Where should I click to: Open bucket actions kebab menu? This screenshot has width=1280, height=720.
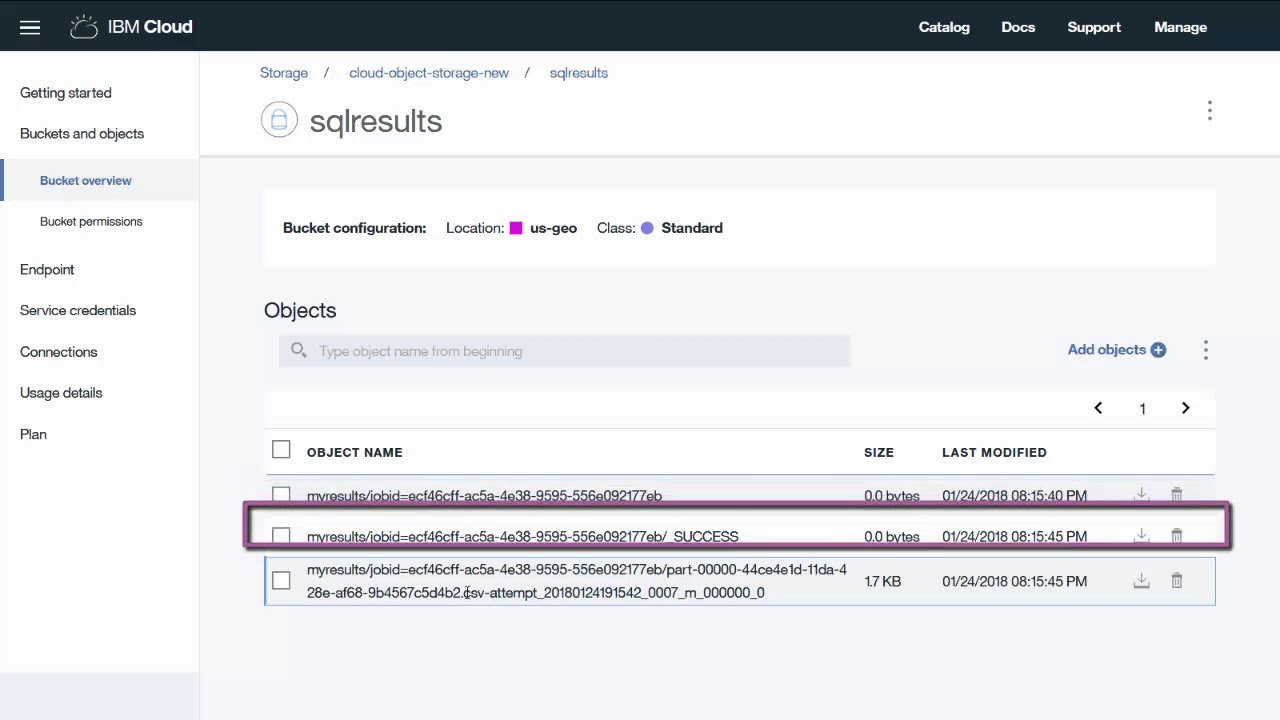[1209, 110]
